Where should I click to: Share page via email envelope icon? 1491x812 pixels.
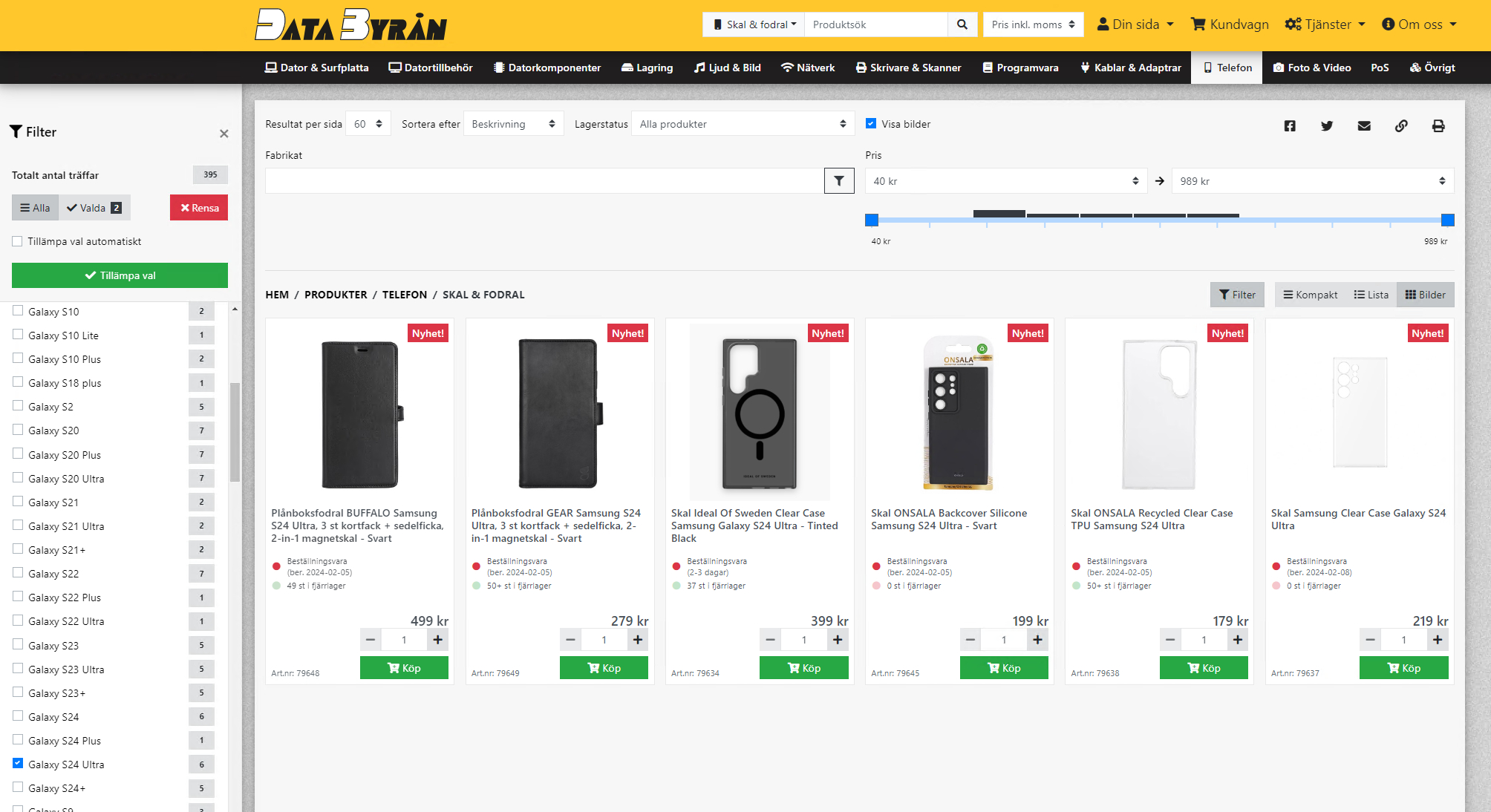pyautogui.click(x=1364, y=126)
